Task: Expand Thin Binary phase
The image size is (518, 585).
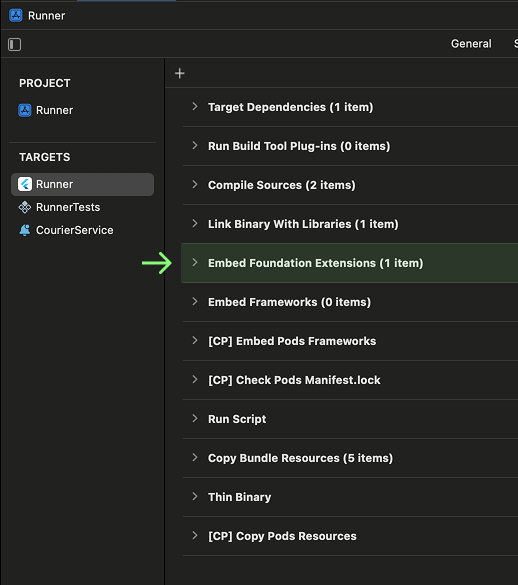Action: tap(194, 497)
